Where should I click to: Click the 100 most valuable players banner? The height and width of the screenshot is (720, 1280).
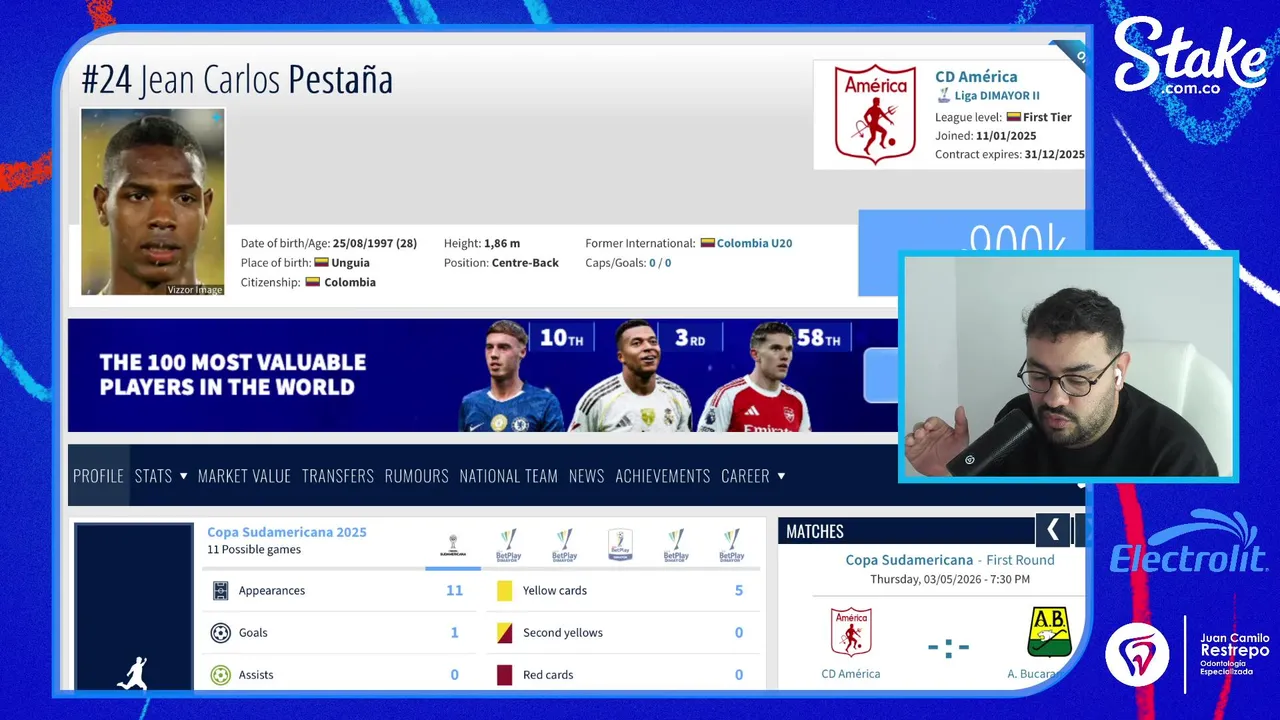(483, 375)
